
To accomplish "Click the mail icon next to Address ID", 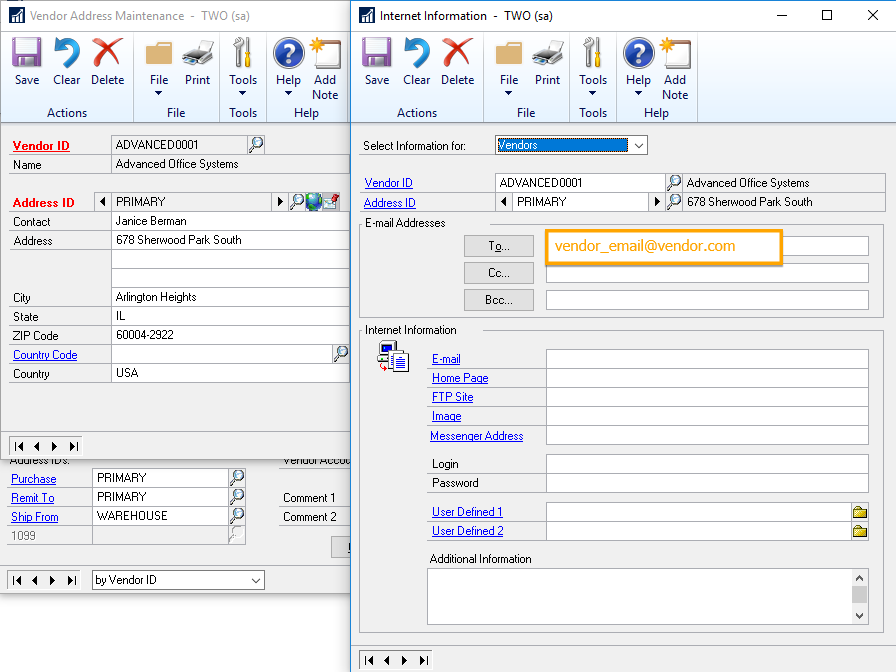I will click(x=331, y=202).
